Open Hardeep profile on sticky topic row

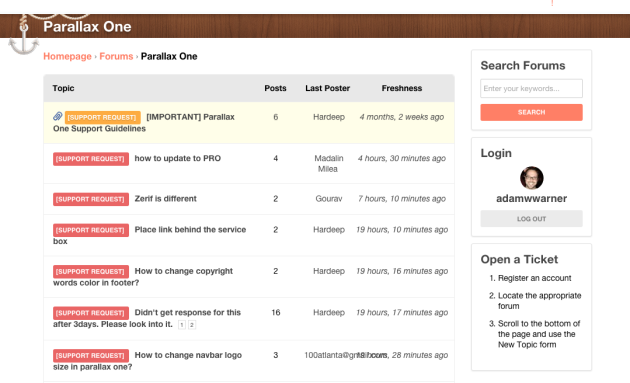click(x=329, y=117)
